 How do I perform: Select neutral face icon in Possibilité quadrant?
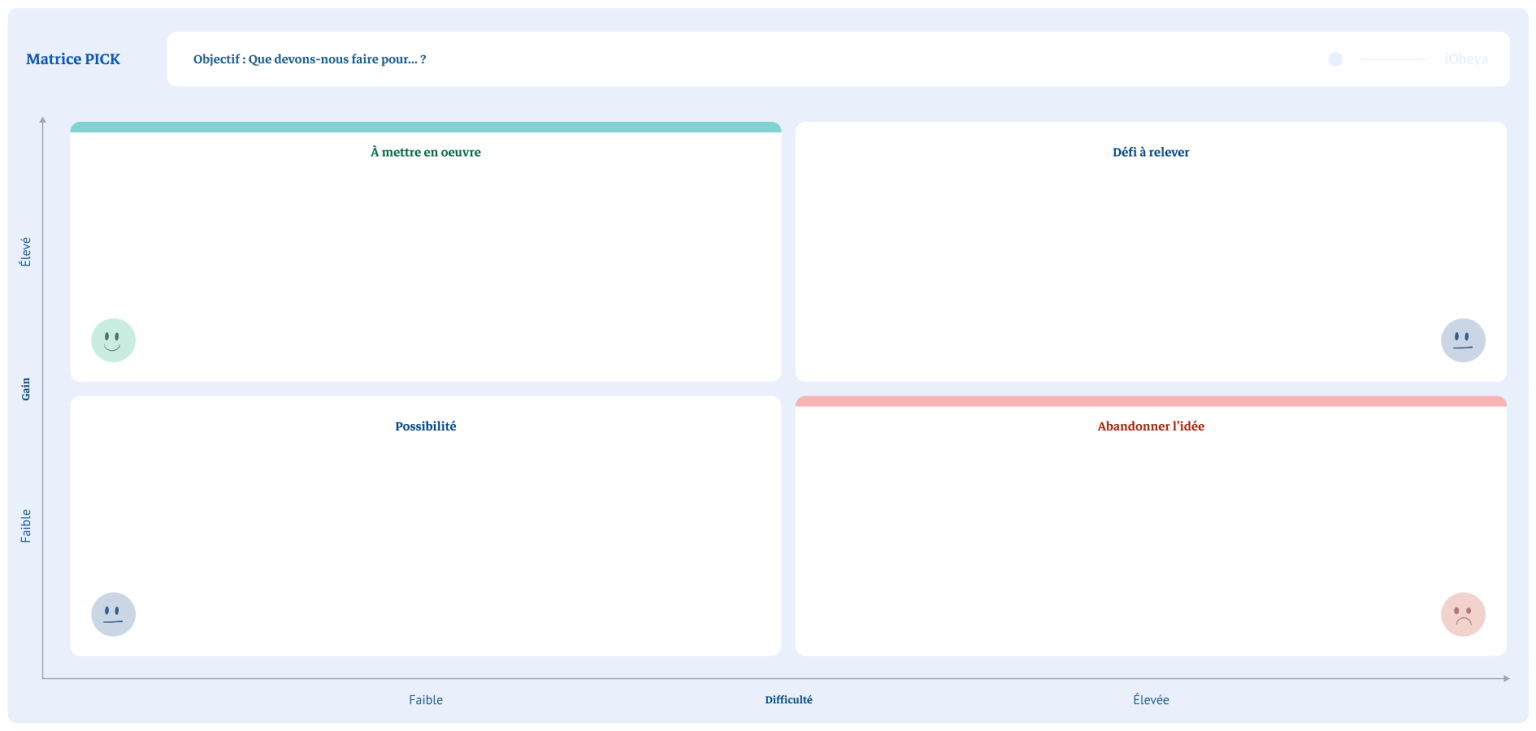coord(113,614)
